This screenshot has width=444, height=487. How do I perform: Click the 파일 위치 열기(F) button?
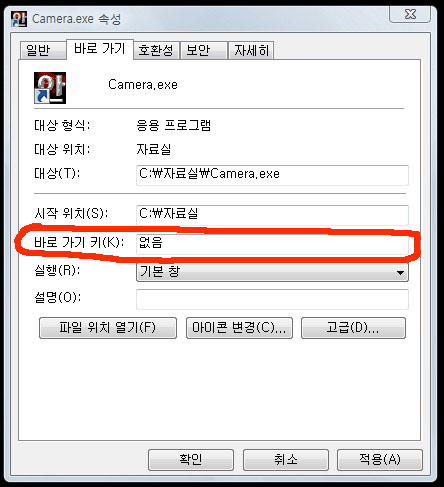(x=108, y=328)
